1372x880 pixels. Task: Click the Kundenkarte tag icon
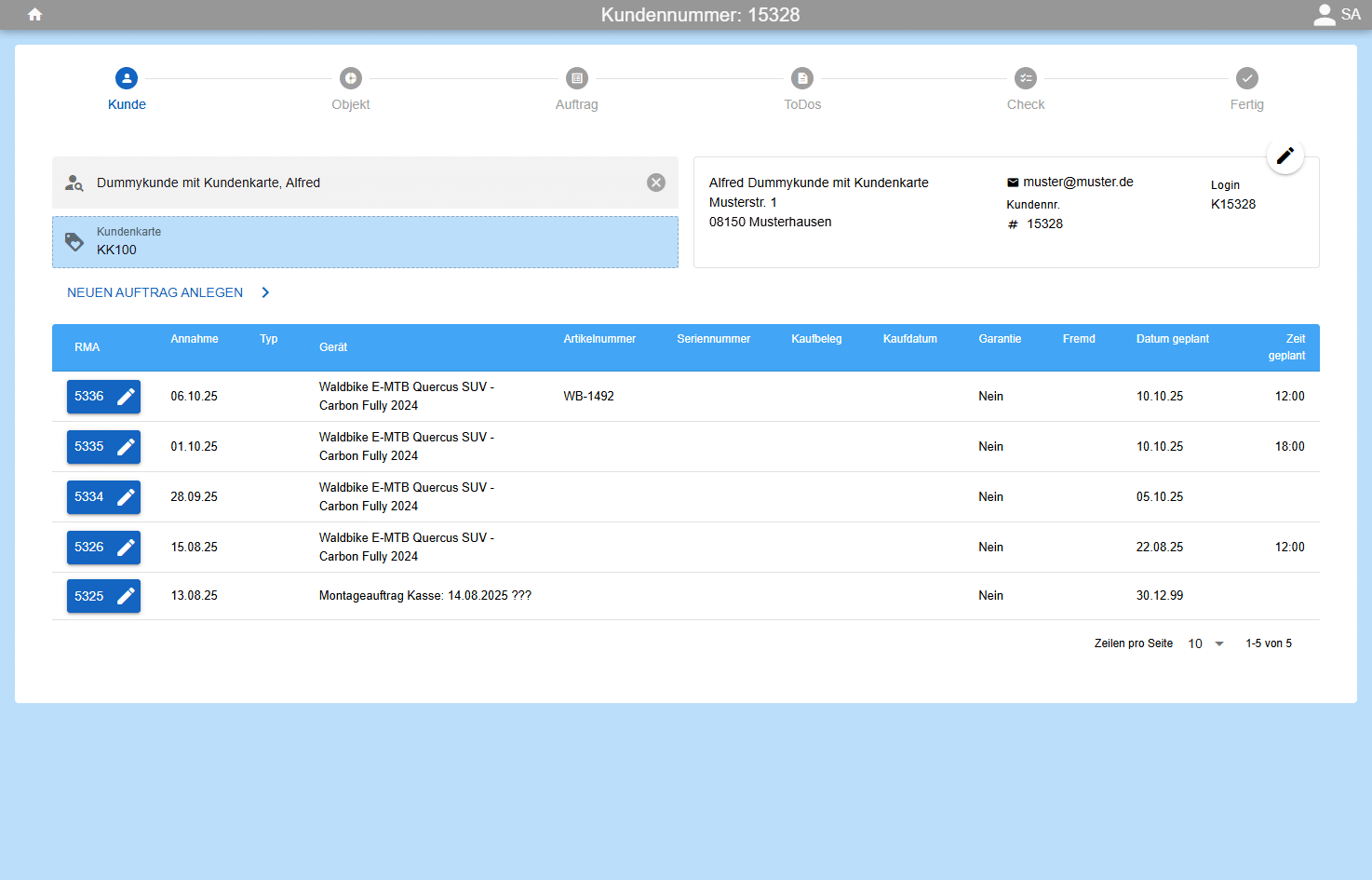[74, 242]
